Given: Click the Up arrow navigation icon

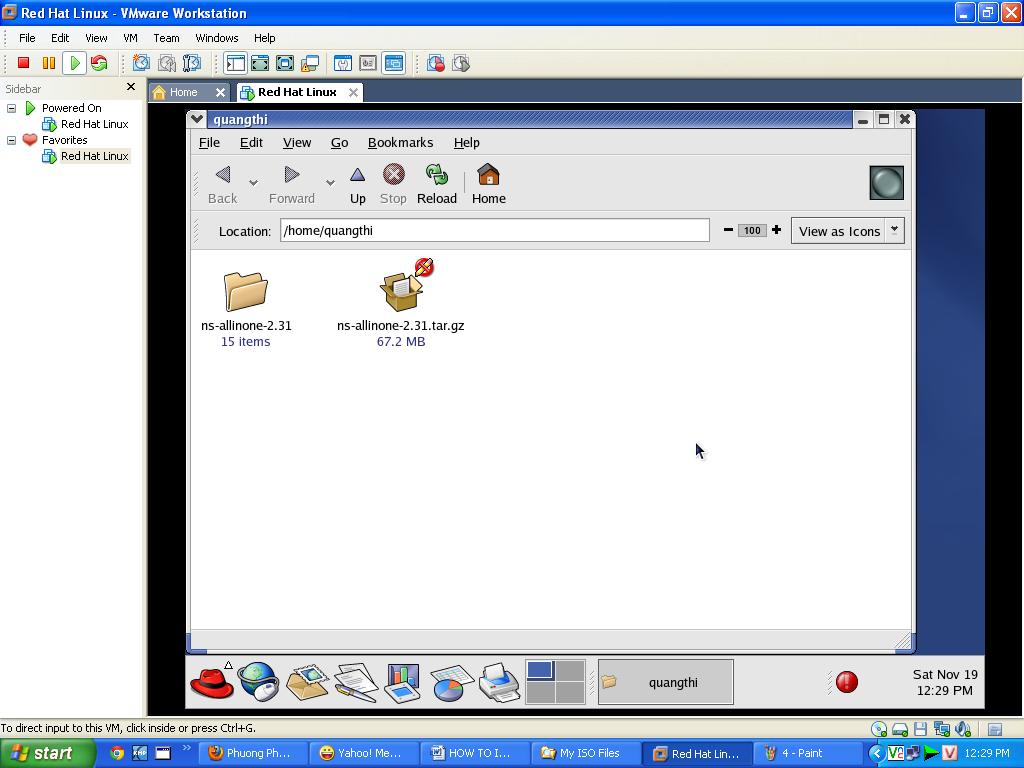Looking at the screenshot, I should click(357, 176).
